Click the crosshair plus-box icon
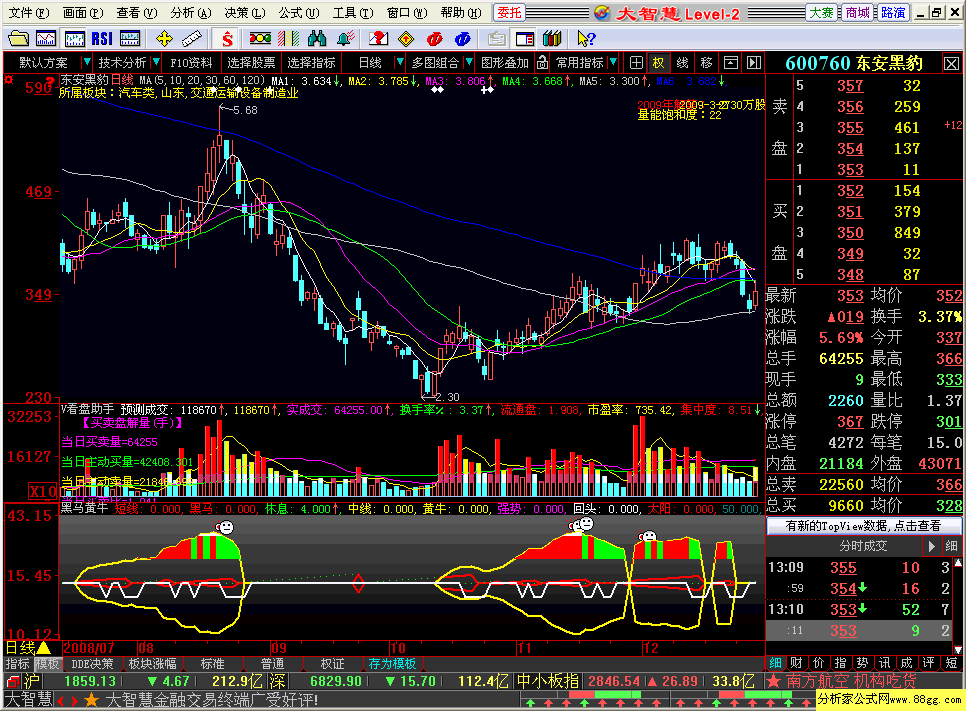Viewport: 966px width, 711px height. click(636, 62)
